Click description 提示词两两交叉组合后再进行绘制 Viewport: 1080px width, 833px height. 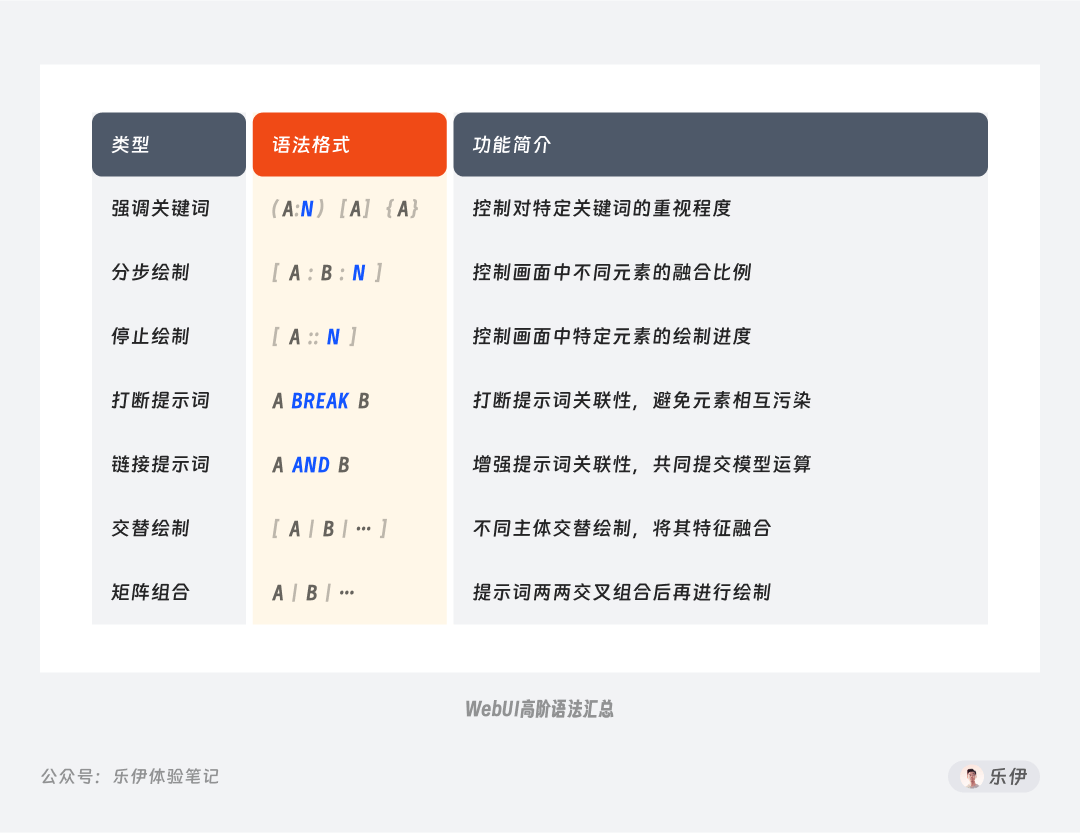(621, 592)
